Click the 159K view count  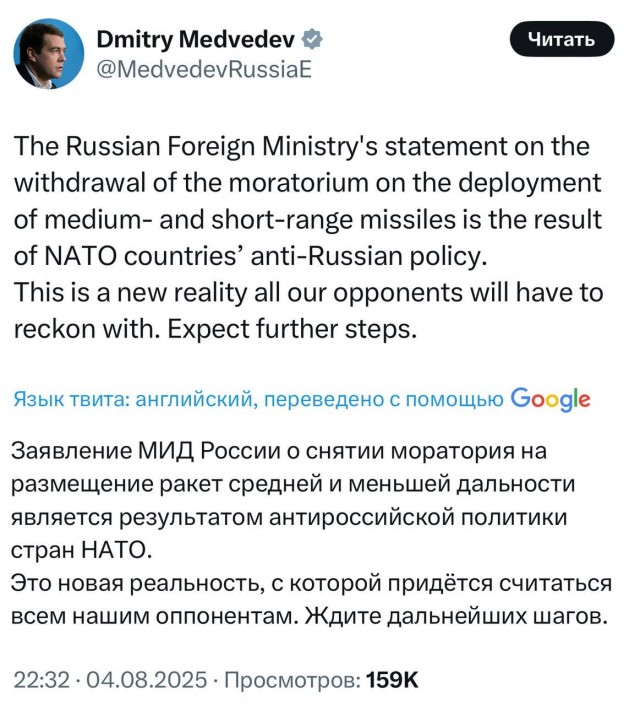pos(392,679)
